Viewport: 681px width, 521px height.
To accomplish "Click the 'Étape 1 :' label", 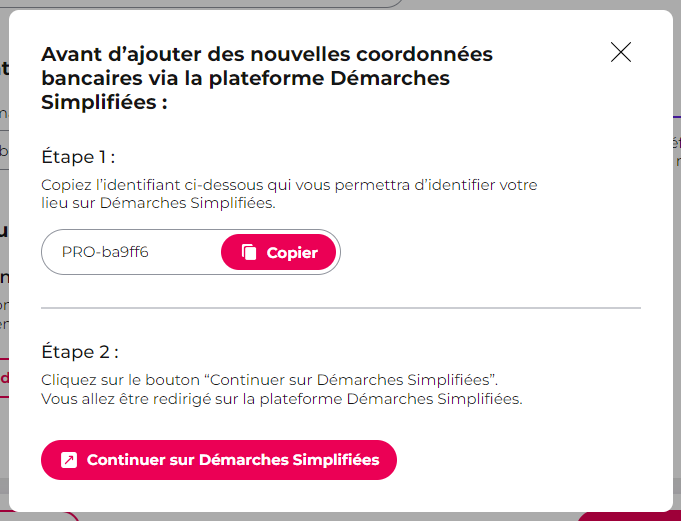I will (x=78, y=157).
